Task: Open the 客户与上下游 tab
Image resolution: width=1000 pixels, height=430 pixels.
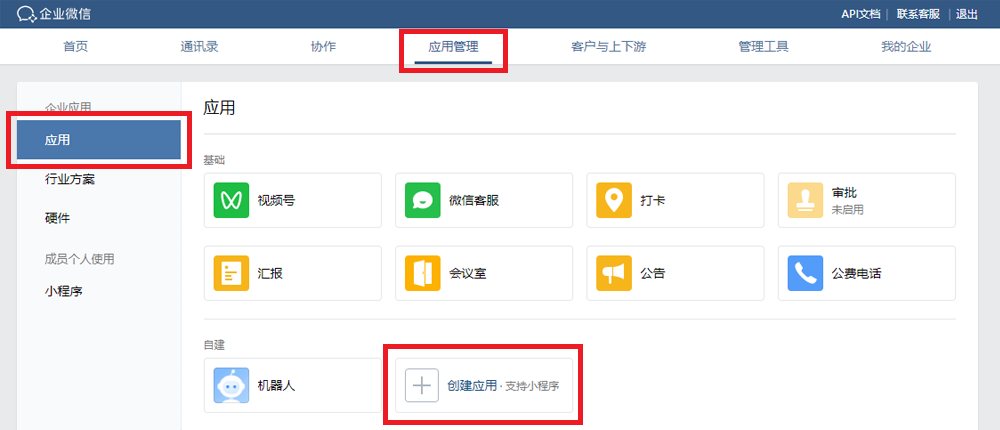Action: point(608,47)
